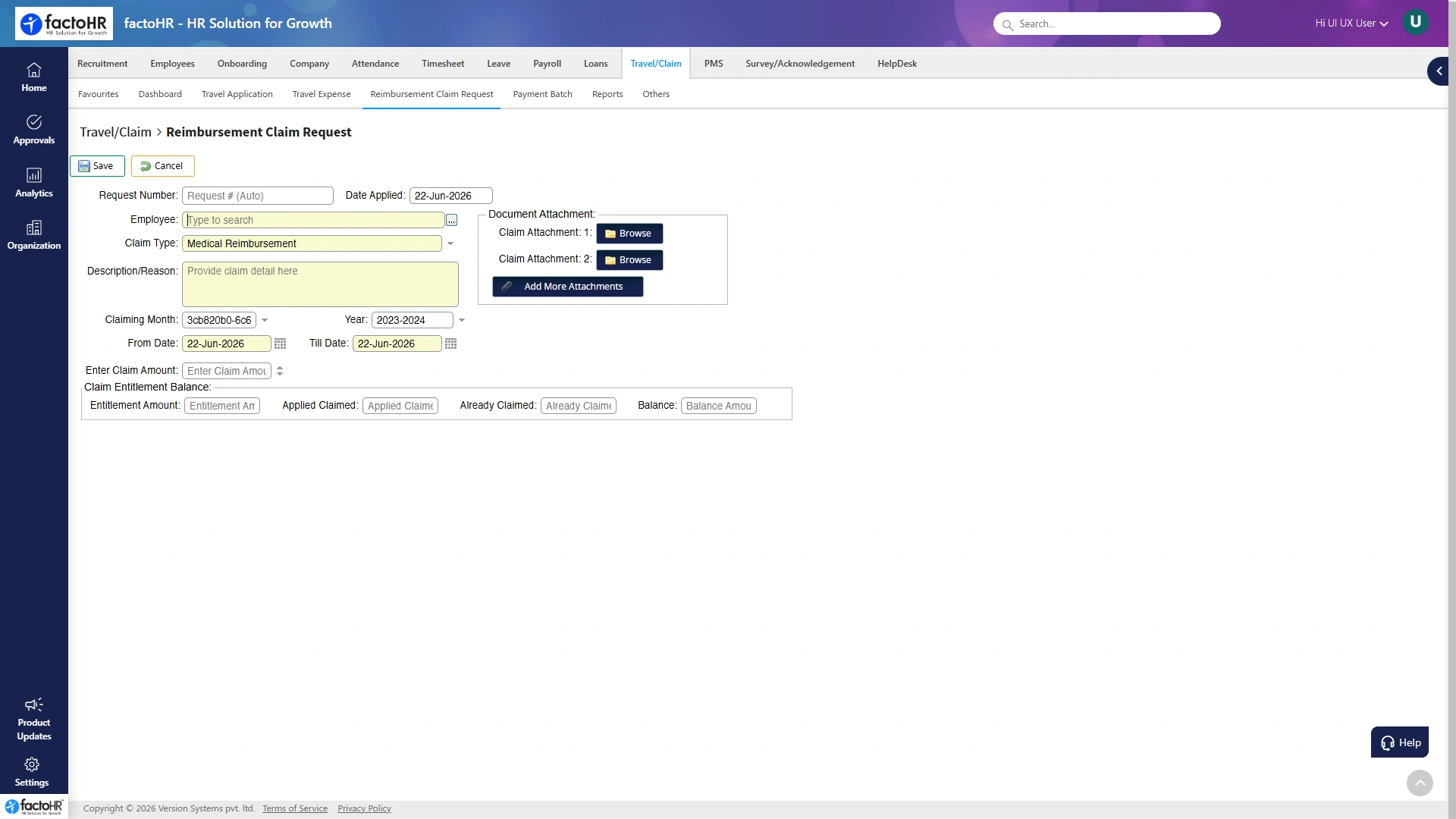Focus the Employee search field
Image resolution: width=1456 pixels, height=819 pixels.
coord(313,220)
